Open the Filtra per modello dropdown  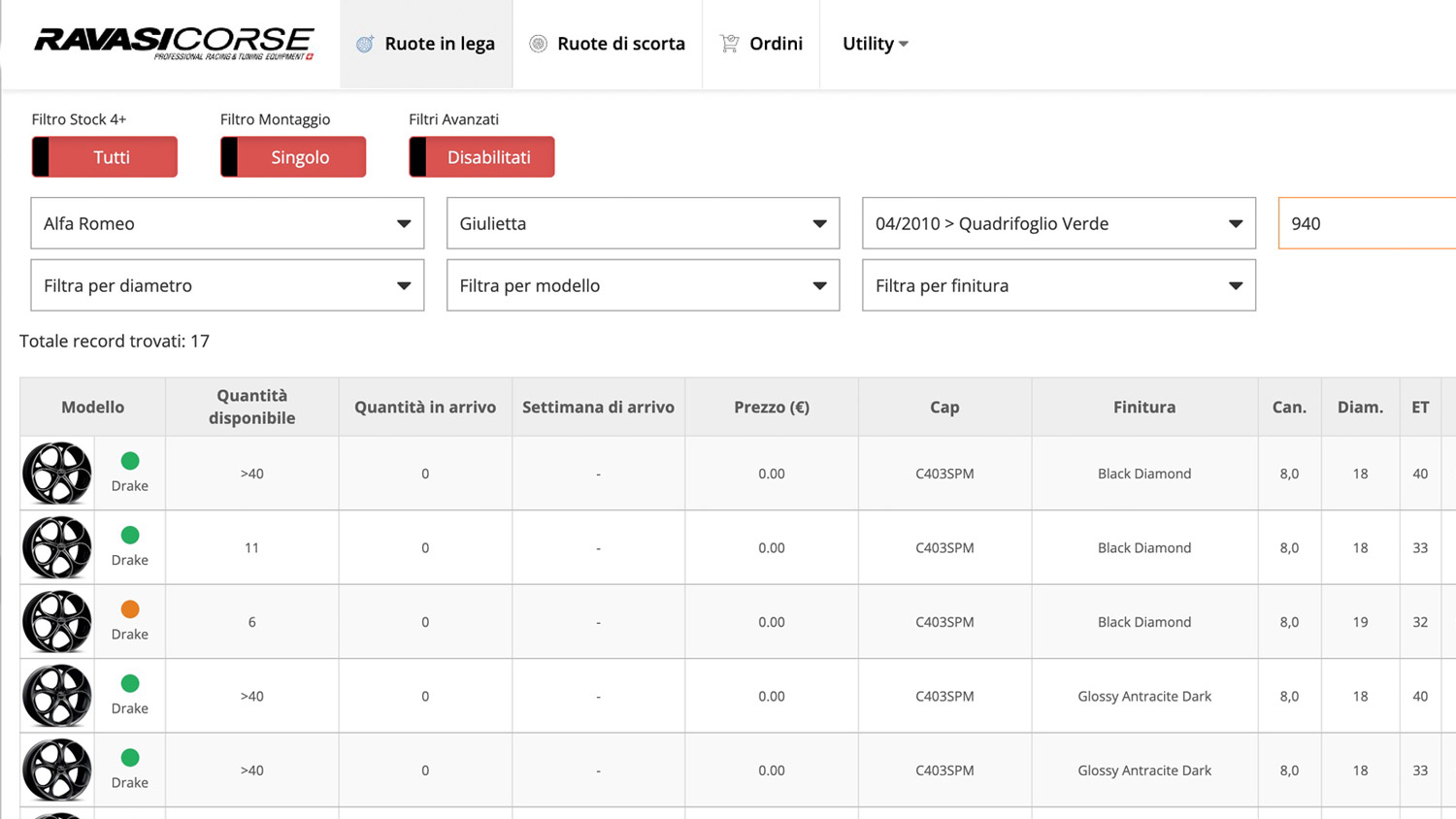tap(643, 285)
